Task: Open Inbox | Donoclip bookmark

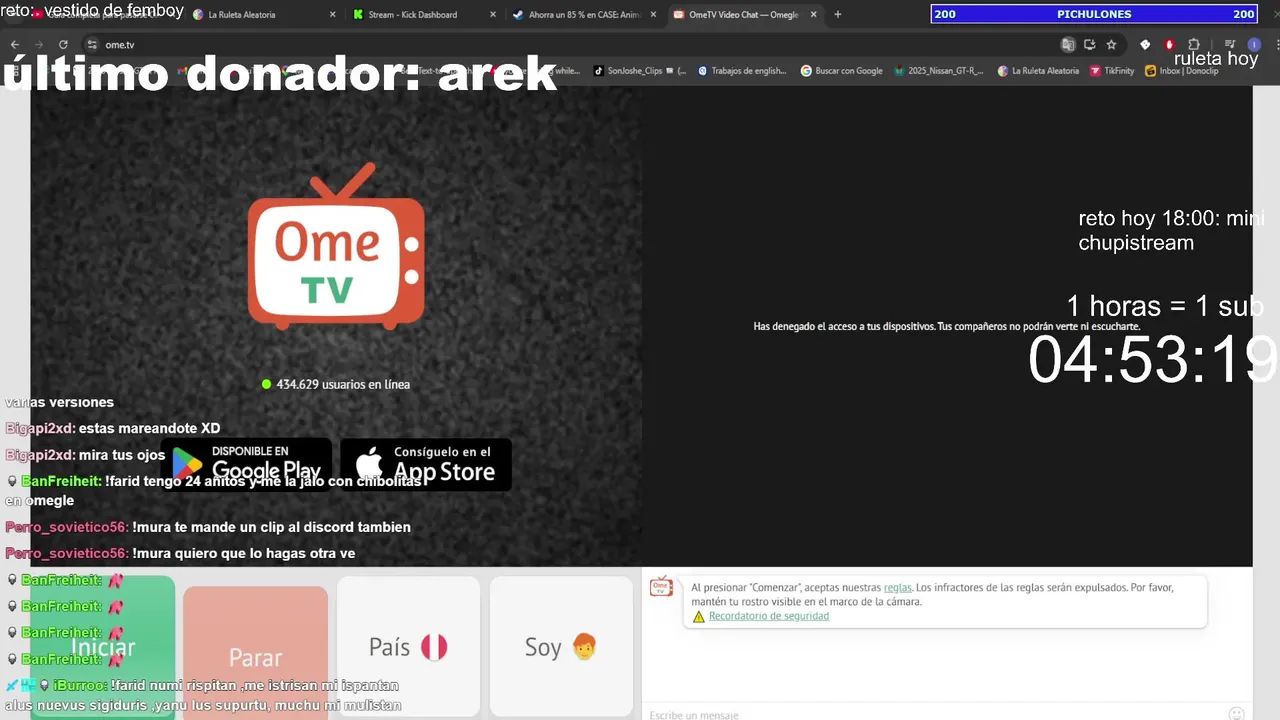Action: coord(1182,71)
